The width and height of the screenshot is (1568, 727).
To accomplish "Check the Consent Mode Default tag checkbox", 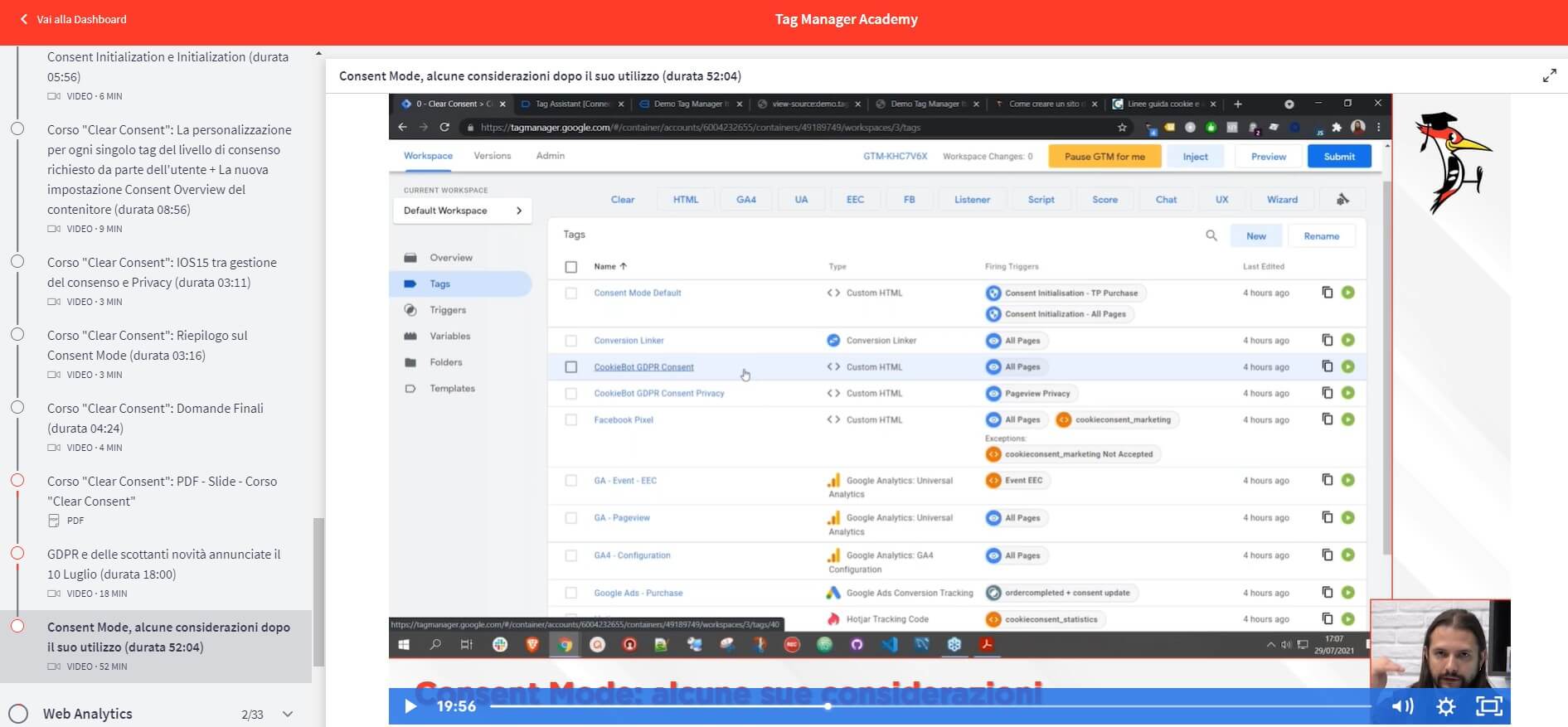I will tap(570, 293).
